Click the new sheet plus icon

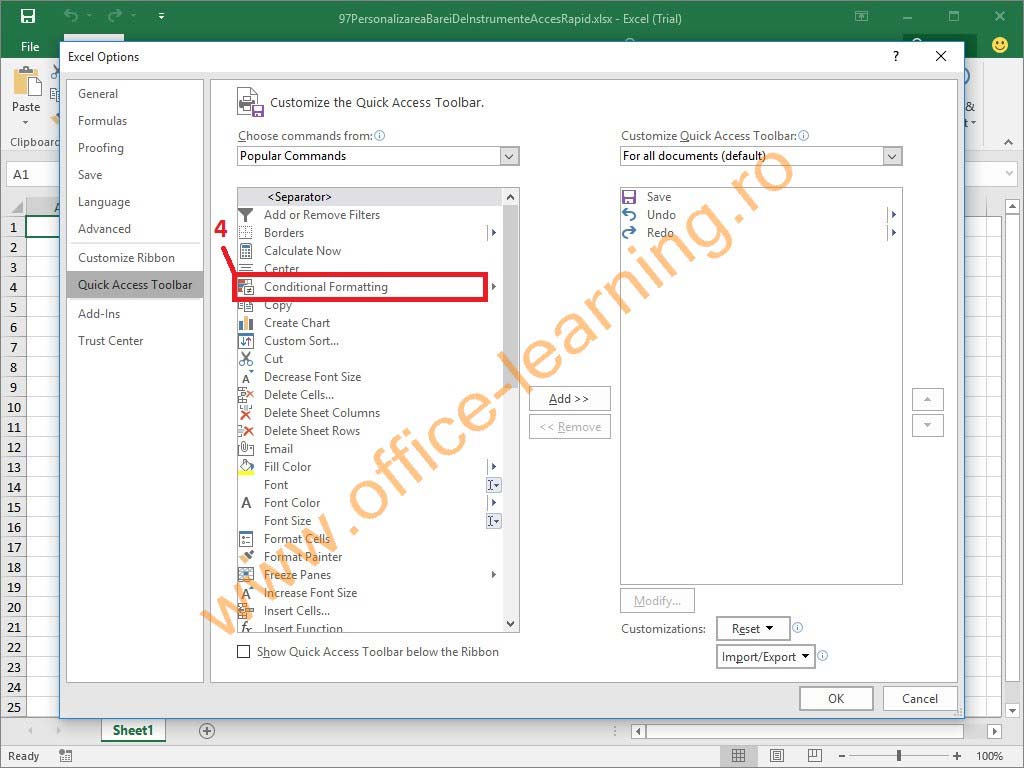click(207, 731)
